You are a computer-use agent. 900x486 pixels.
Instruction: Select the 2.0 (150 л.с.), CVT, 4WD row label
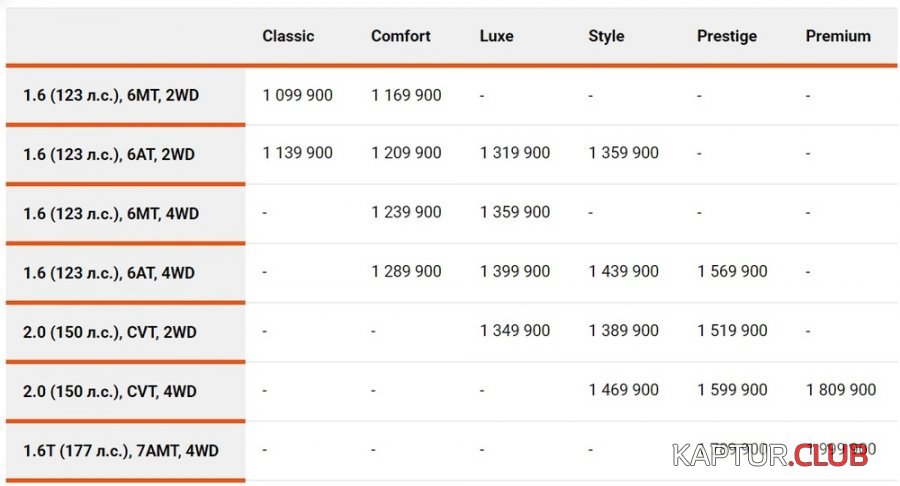pyautogui.click(x=110, y=391)
